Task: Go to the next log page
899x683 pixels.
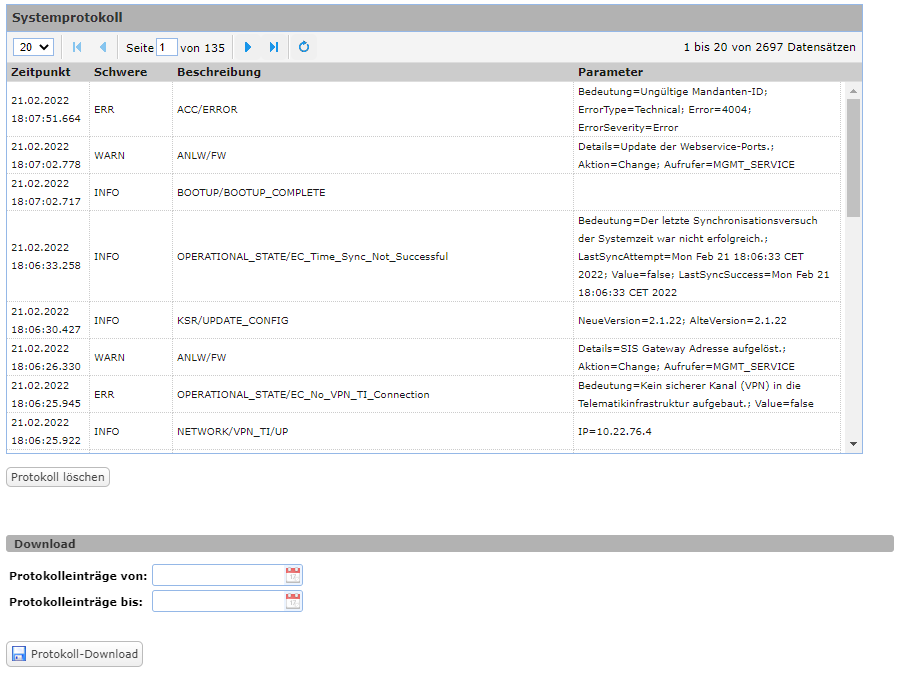Action: pos(248,47)
